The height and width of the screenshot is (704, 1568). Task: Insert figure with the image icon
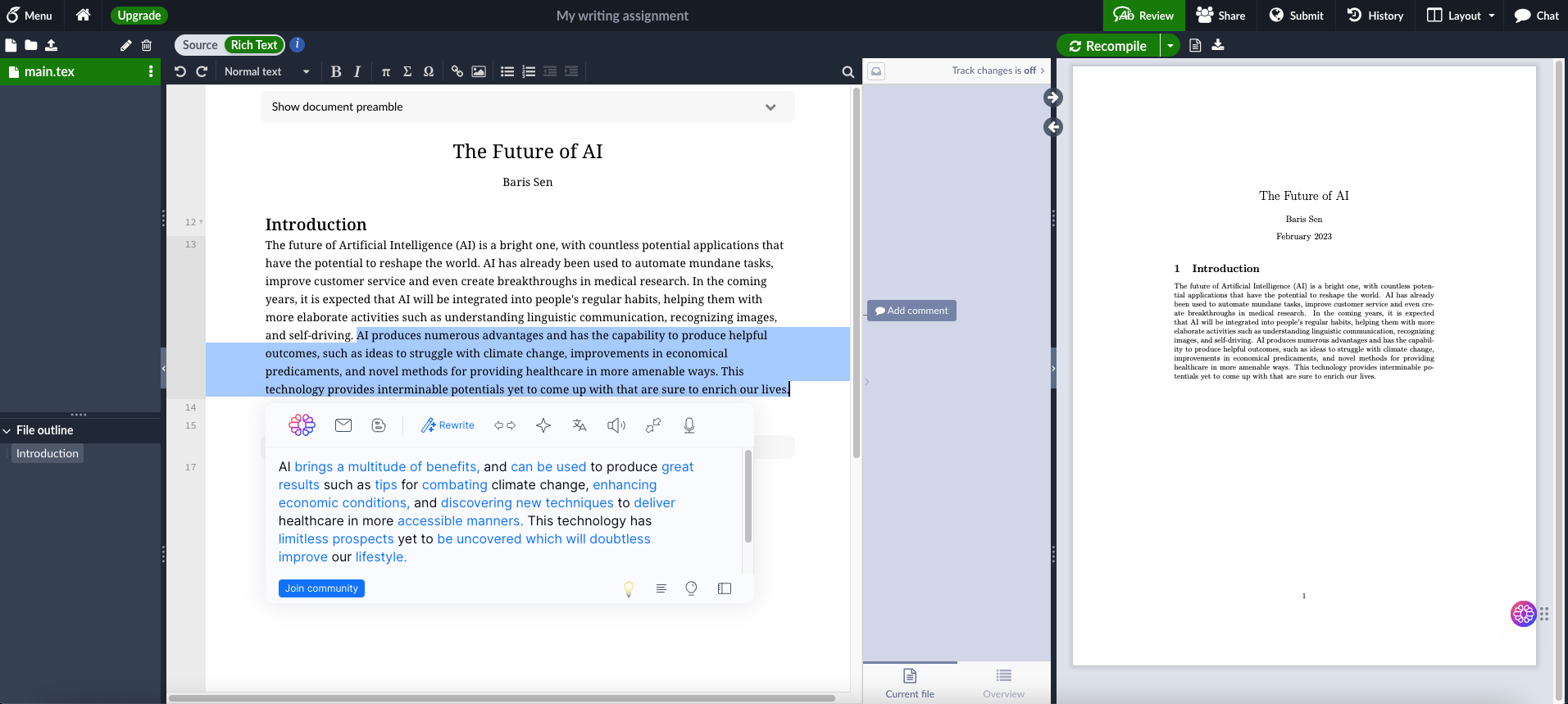pos(479,71)
